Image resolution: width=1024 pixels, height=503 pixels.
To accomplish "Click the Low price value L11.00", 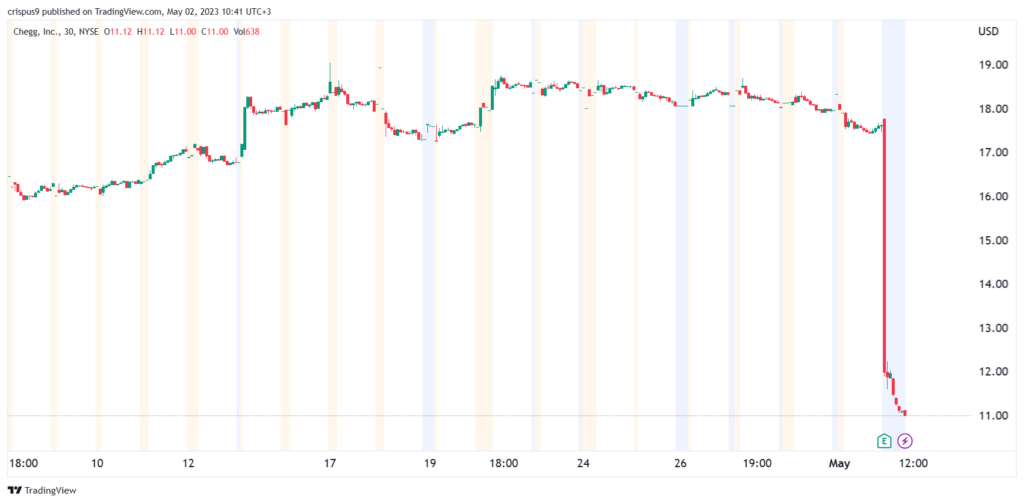I will click(x=184, y=32).
